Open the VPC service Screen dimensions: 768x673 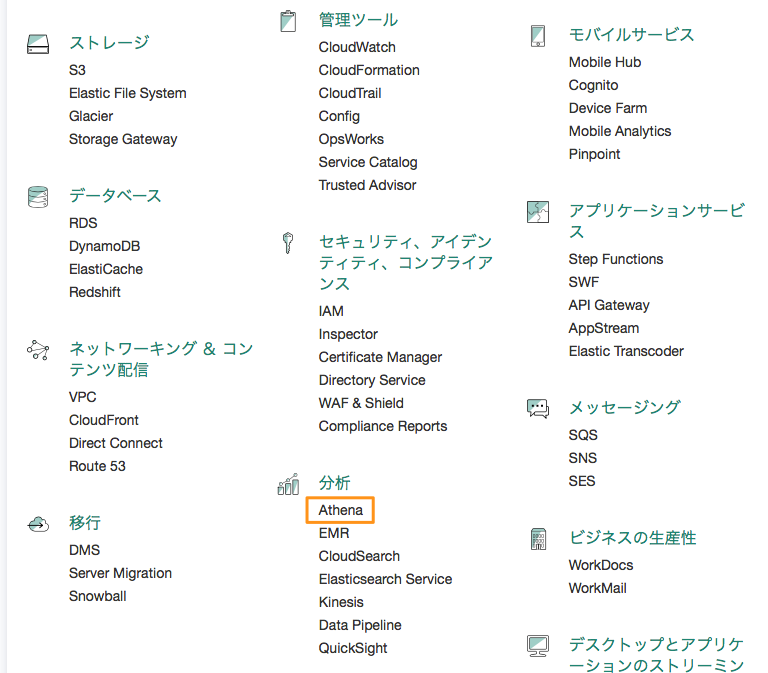(x=83, y=397)
